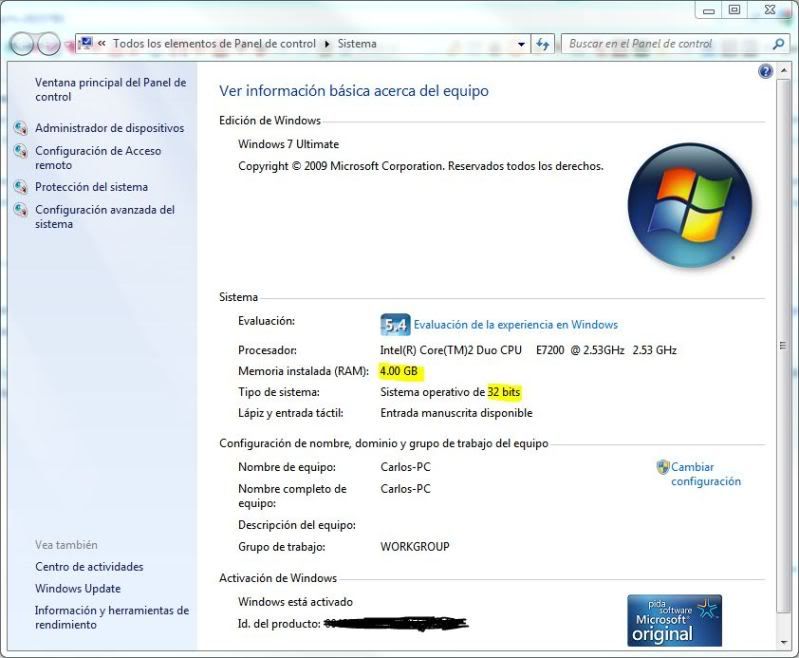
Task: Click the Back navigation arrow button
Action: point(21,44)
